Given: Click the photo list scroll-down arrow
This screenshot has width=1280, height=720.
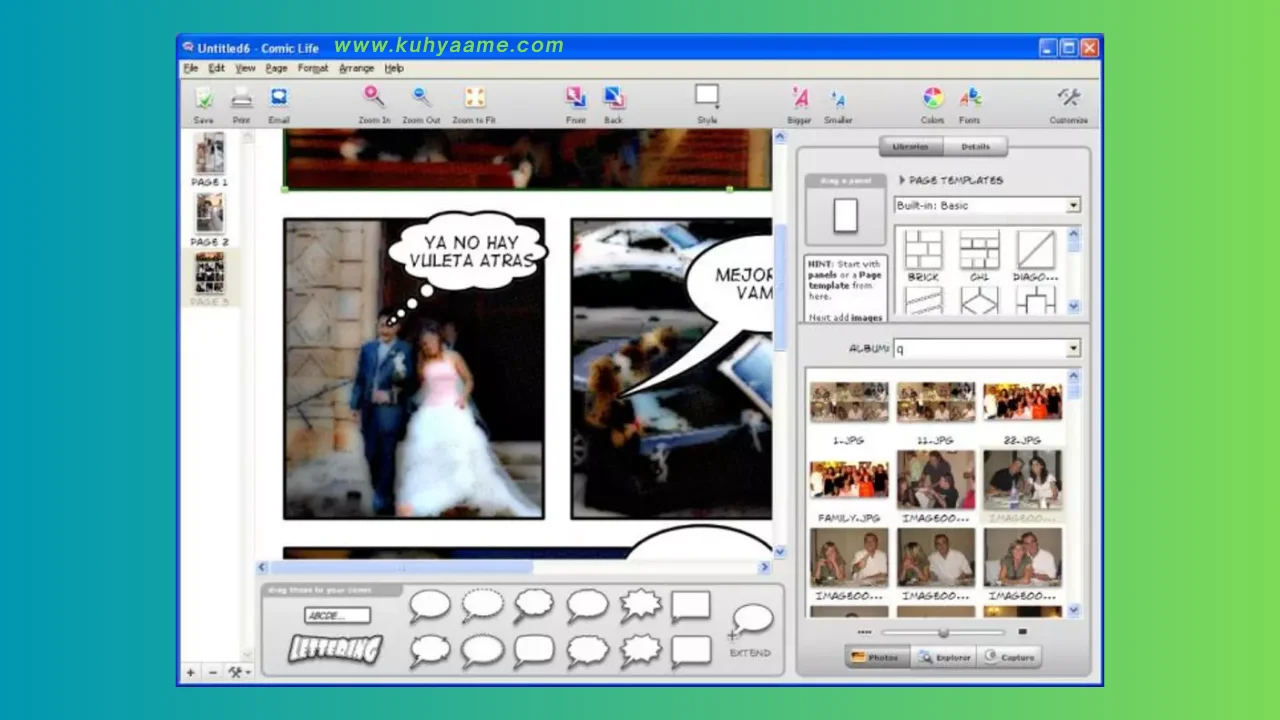Looking at the screenshot, I should [x=1075, y=610].
